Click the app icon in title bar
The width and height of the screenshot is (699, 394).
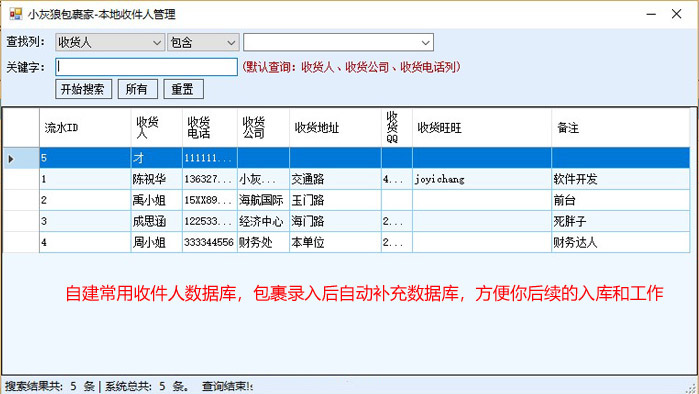(16, 14)
